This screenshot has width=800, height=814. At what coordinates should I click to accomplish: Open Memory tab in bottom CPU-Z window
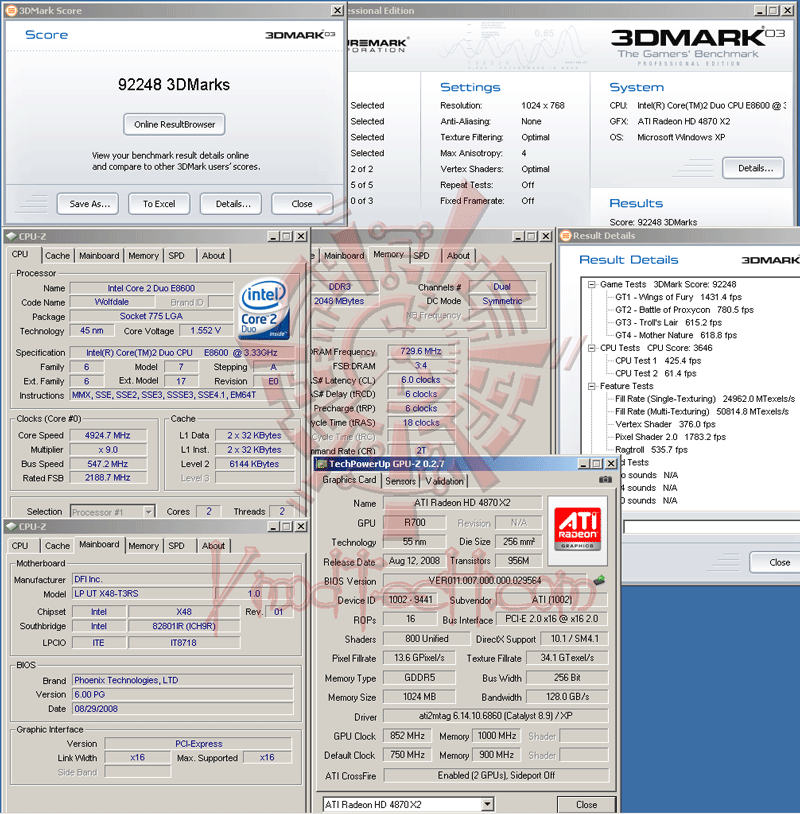[x=143, y=546]
